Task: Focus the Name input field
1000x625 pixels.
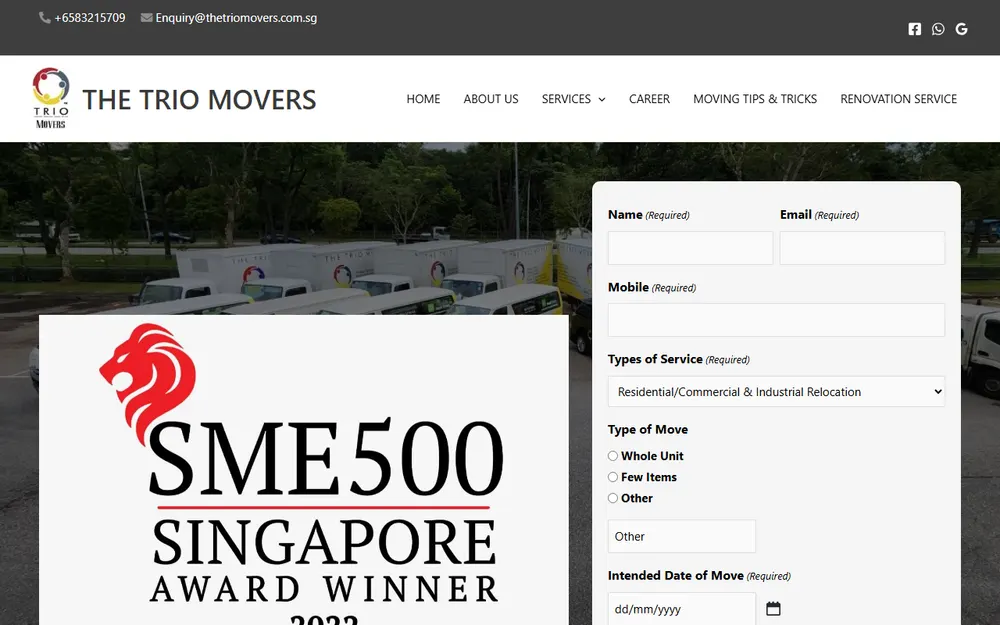Action: (690, 248)
